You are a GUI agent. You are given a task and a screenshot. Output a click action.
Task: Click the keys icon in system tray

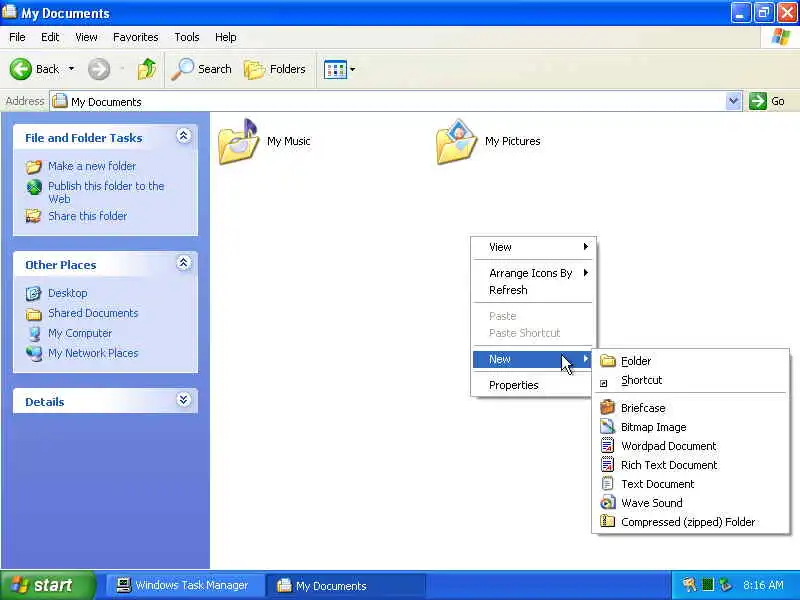click(x=689, y=585)
